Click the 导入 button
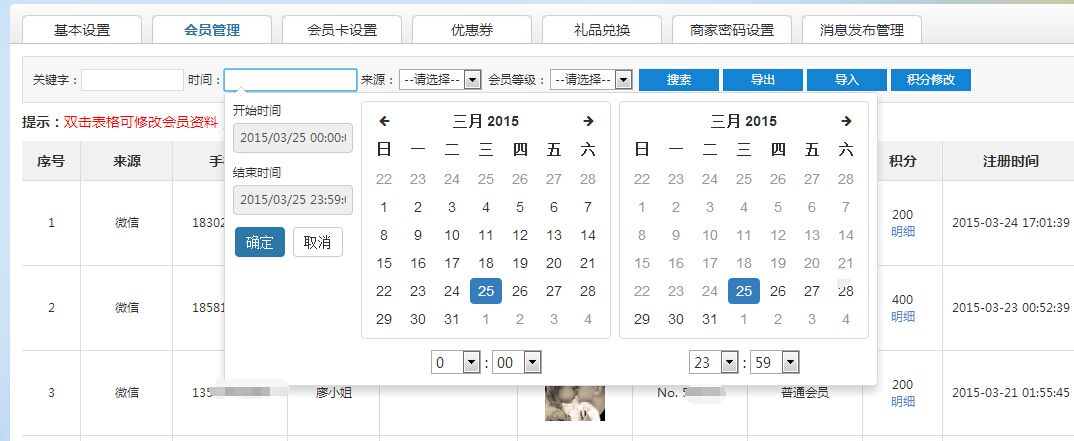Screen dimensions: 1074x441 (847, 79)
